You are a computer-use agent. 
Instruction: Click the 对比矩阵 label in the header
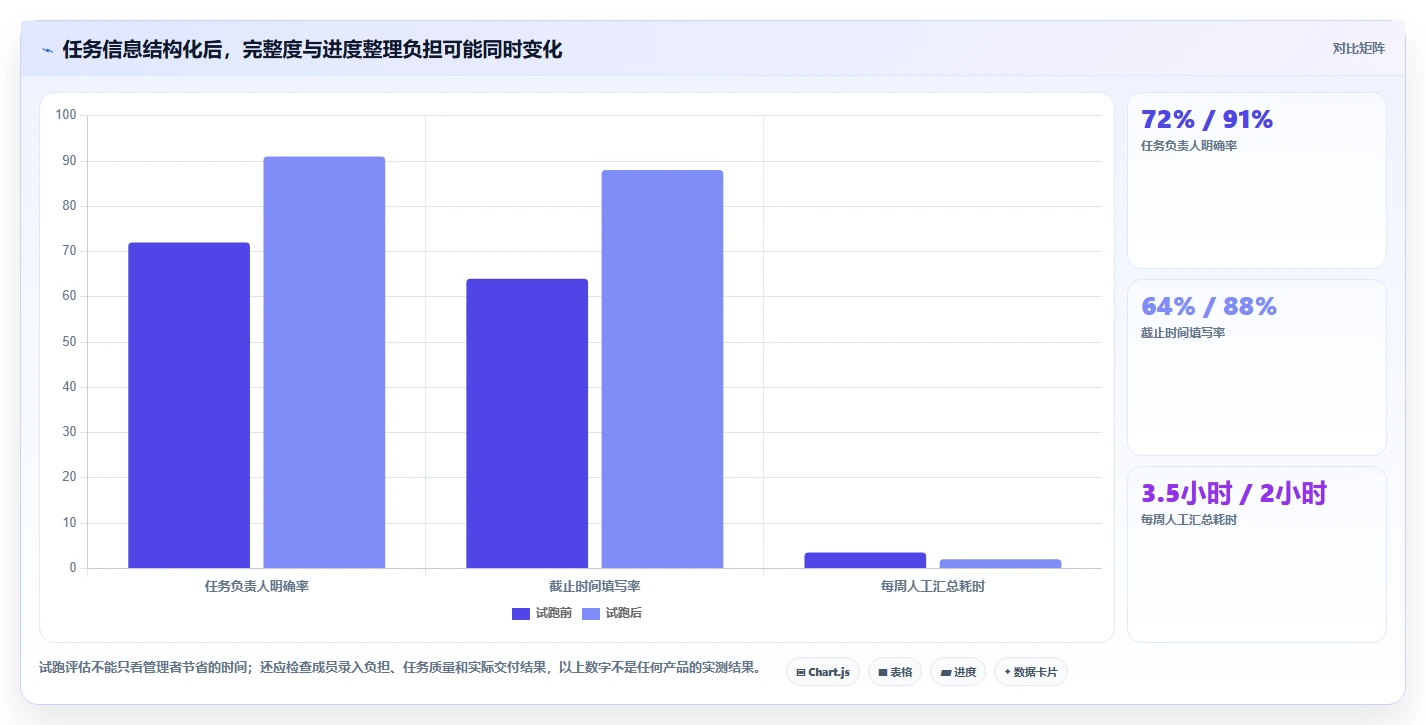pos(1359,48)
